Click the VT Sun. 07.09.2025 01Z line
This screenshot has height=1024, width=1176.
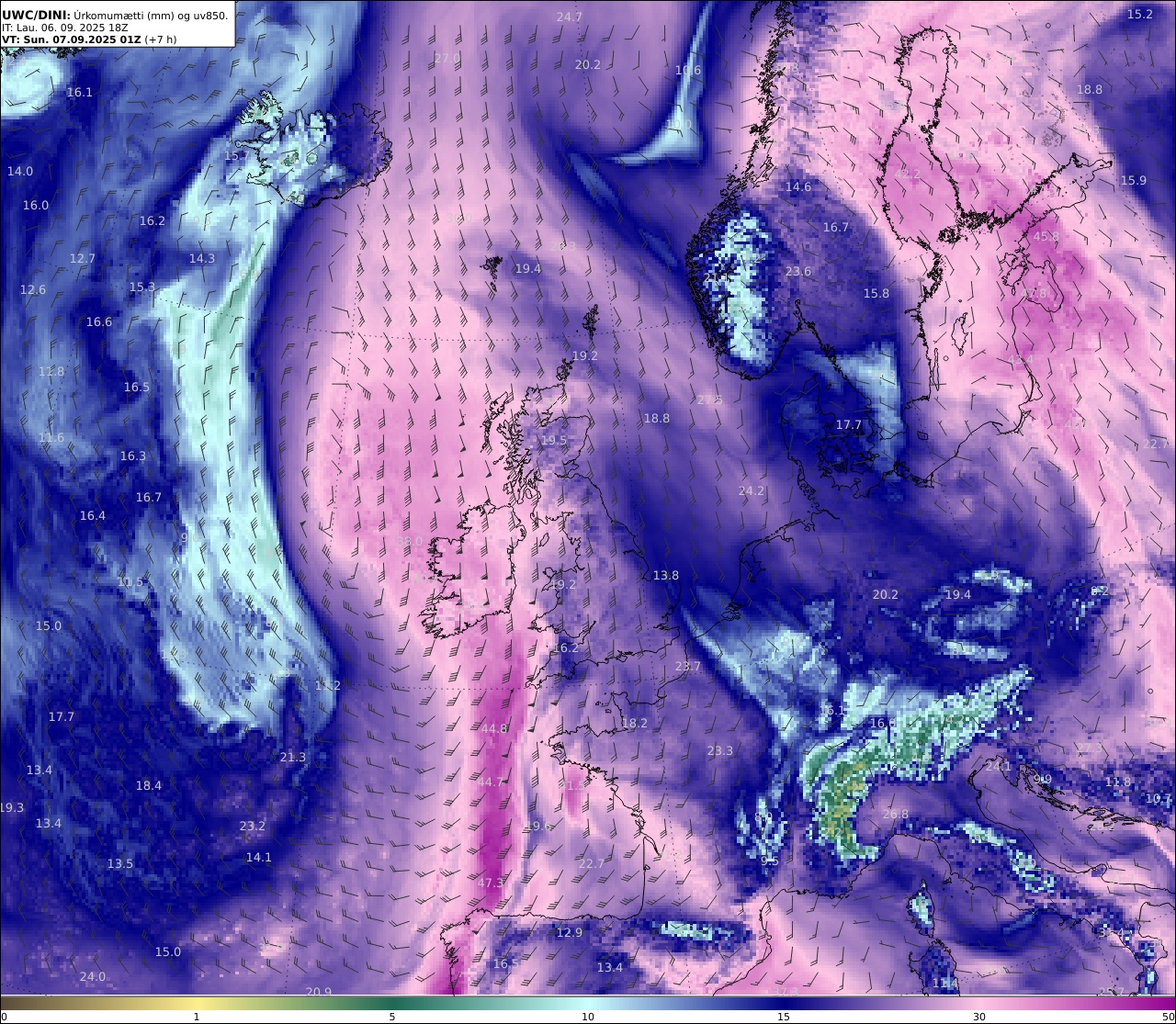tap(89, 39)
